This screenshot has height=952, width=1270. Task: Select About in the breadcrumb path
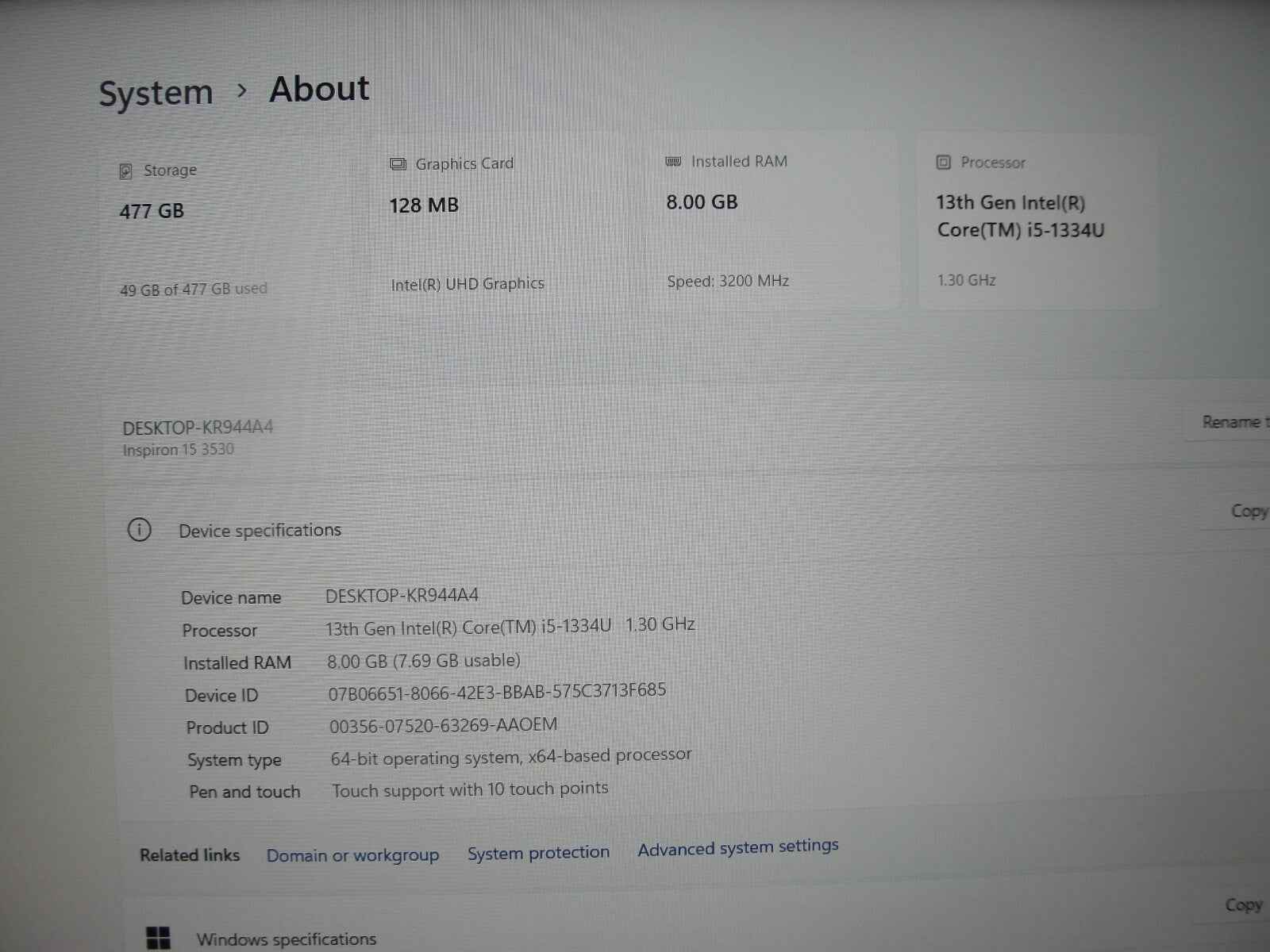[x=318, y=89]
